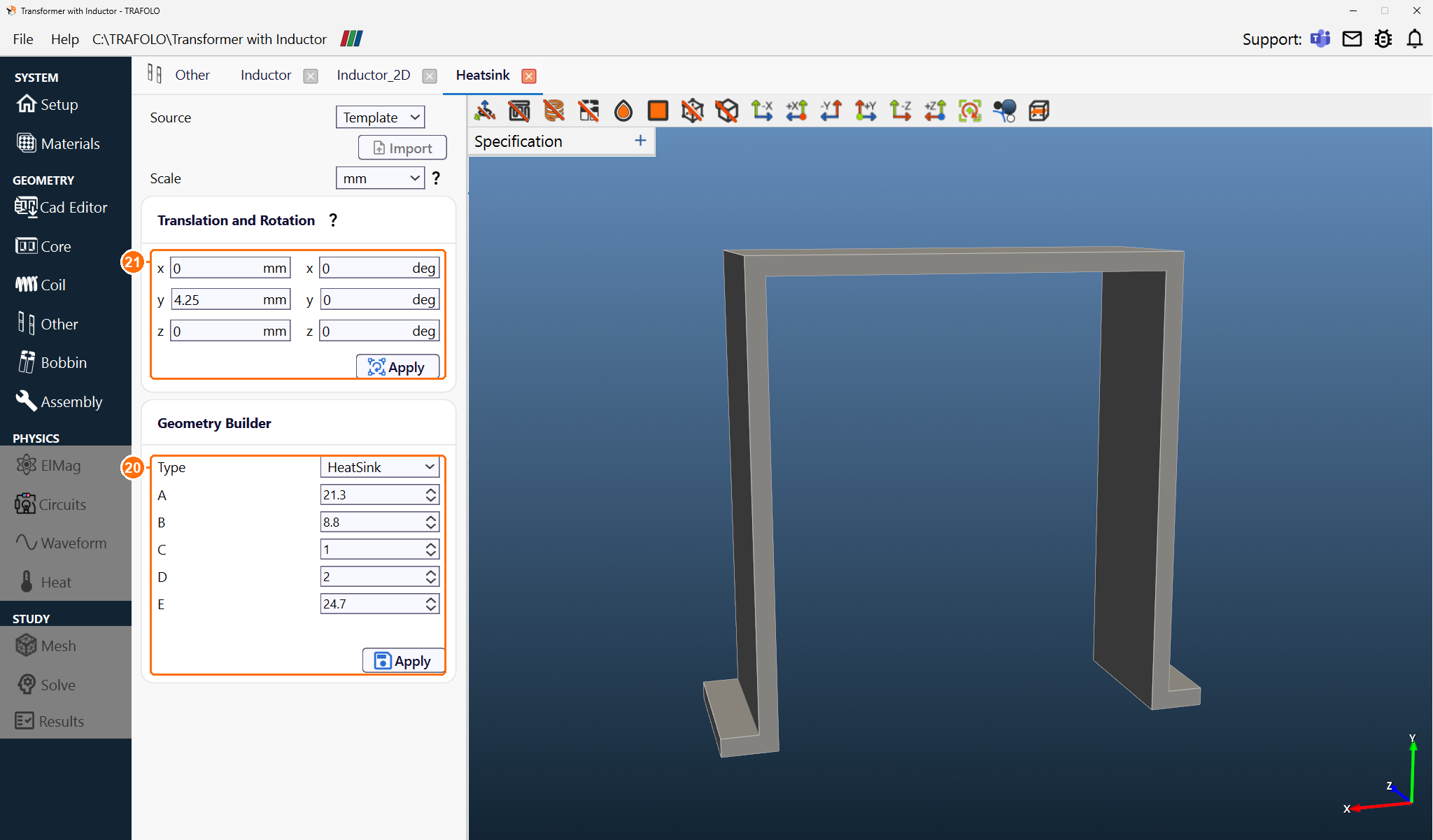Screen dimensions: 1433x840
Task: Toggle the axes visibility icon
Action: point(485,111)
